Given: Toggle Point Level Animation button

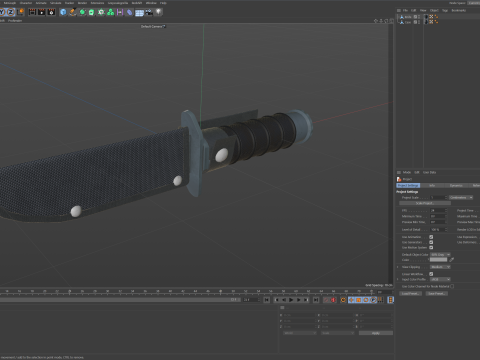Looking at the screenshot, I should pyautogui.click(x=380, y=300).
